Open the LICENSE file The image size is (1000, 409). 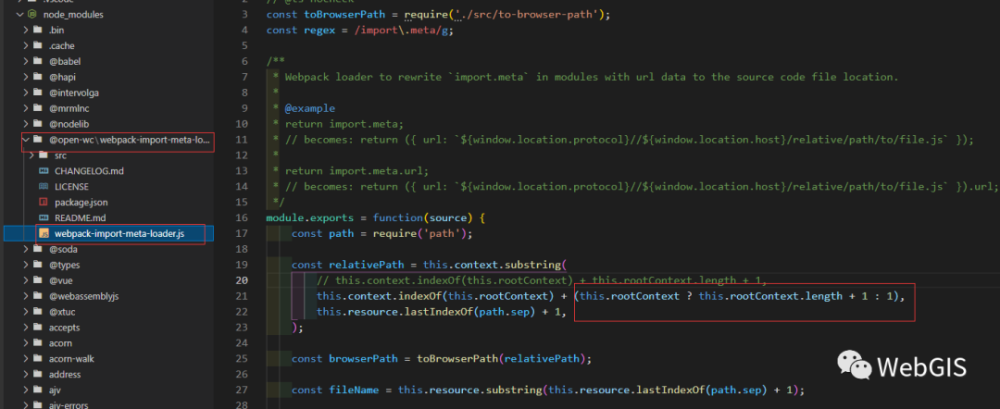click(71, 186)
